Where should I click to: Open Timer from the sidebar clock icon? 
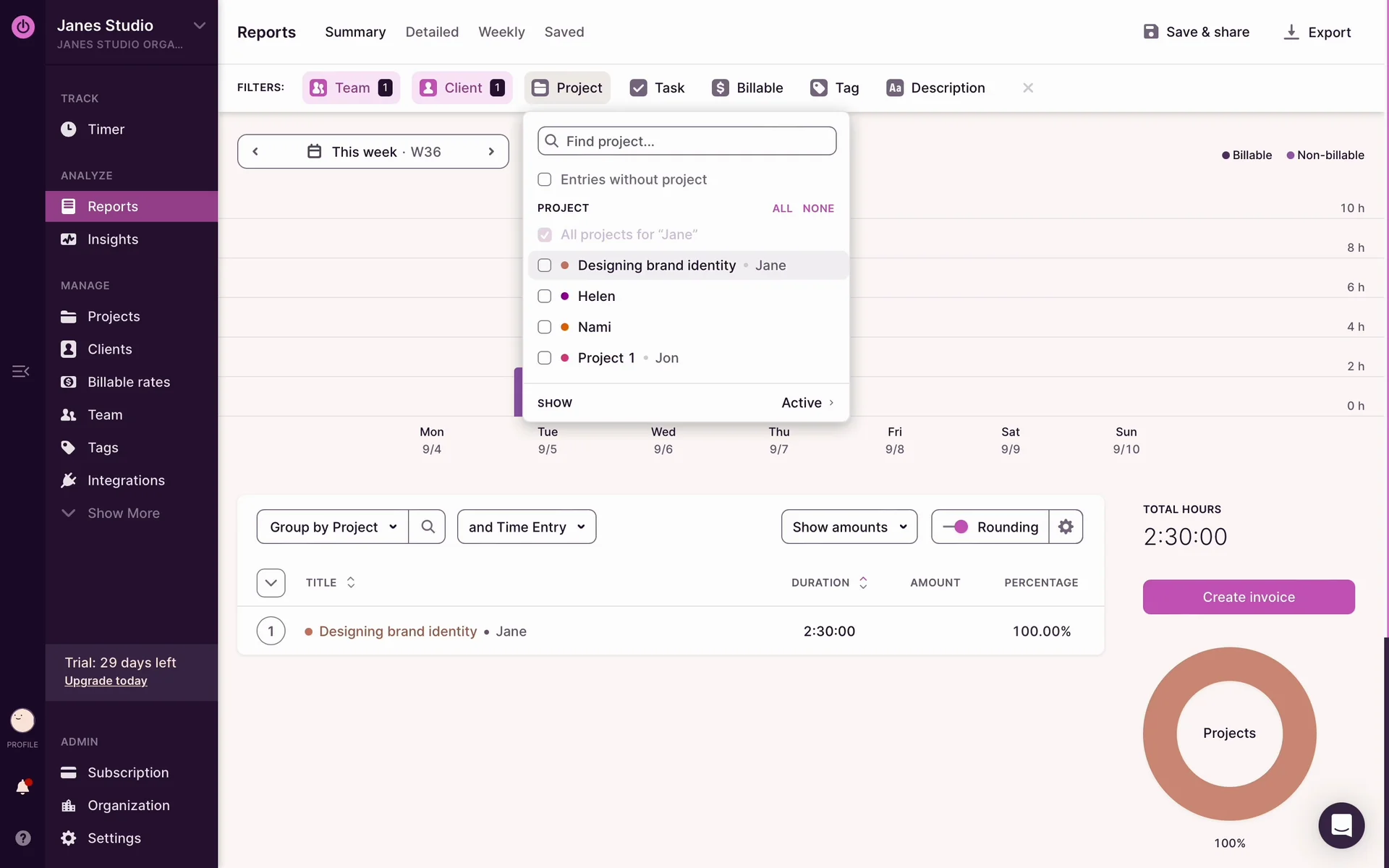(x=69, y=129)
